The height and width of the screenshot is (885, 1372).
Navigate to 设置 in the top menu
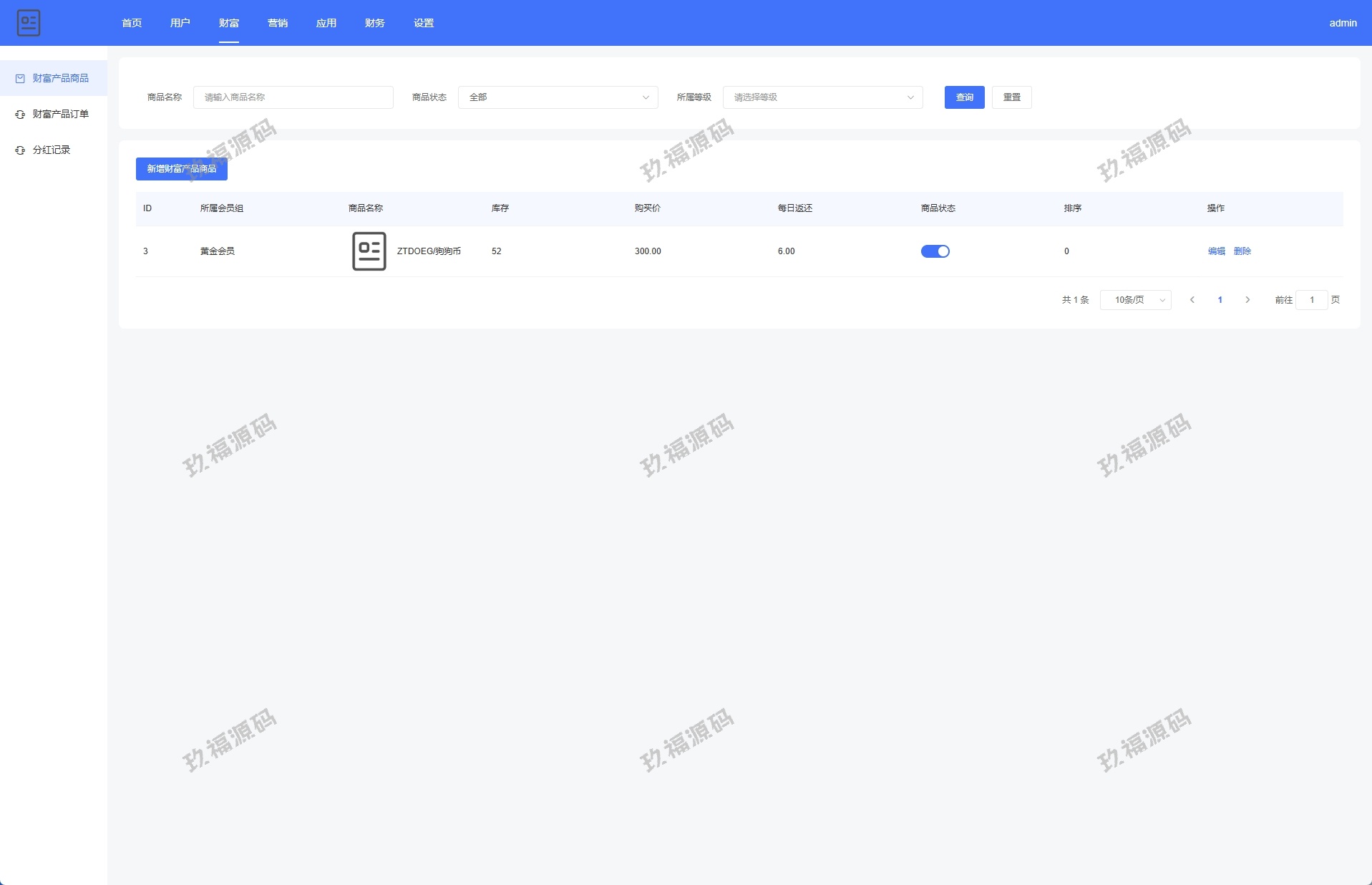[x=424, y=23]
